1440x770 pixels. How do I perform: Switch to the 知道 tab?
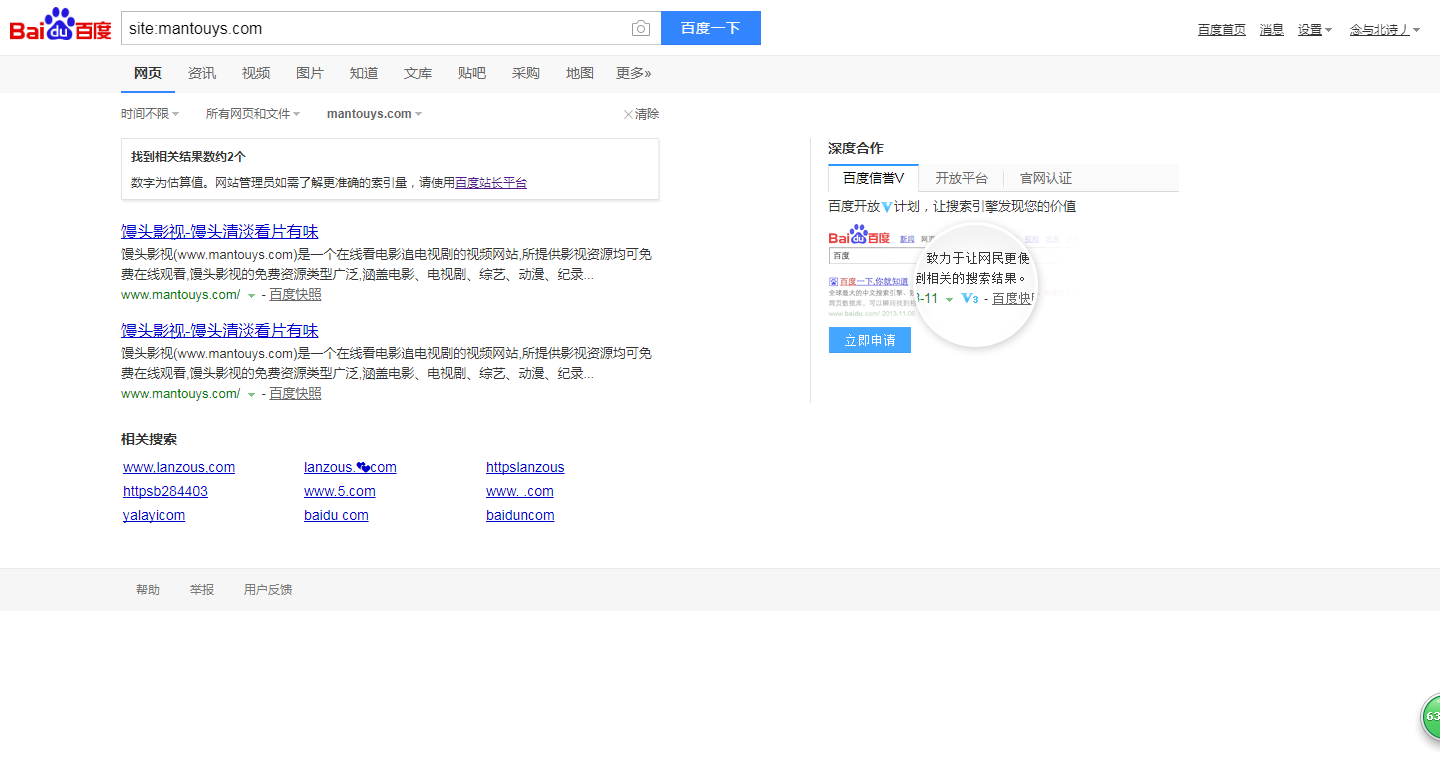(364, 73)
